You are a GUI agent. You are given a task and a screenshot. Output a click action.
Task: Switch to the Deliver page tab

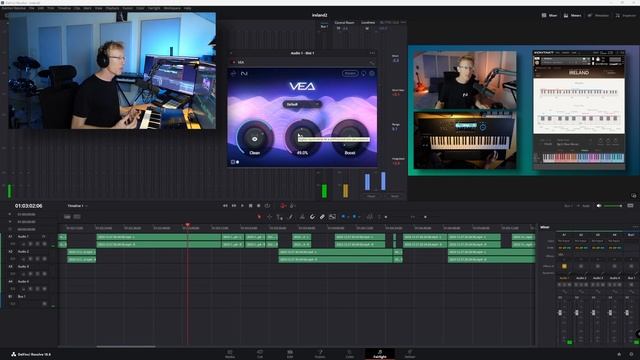(x=410, y=354)
